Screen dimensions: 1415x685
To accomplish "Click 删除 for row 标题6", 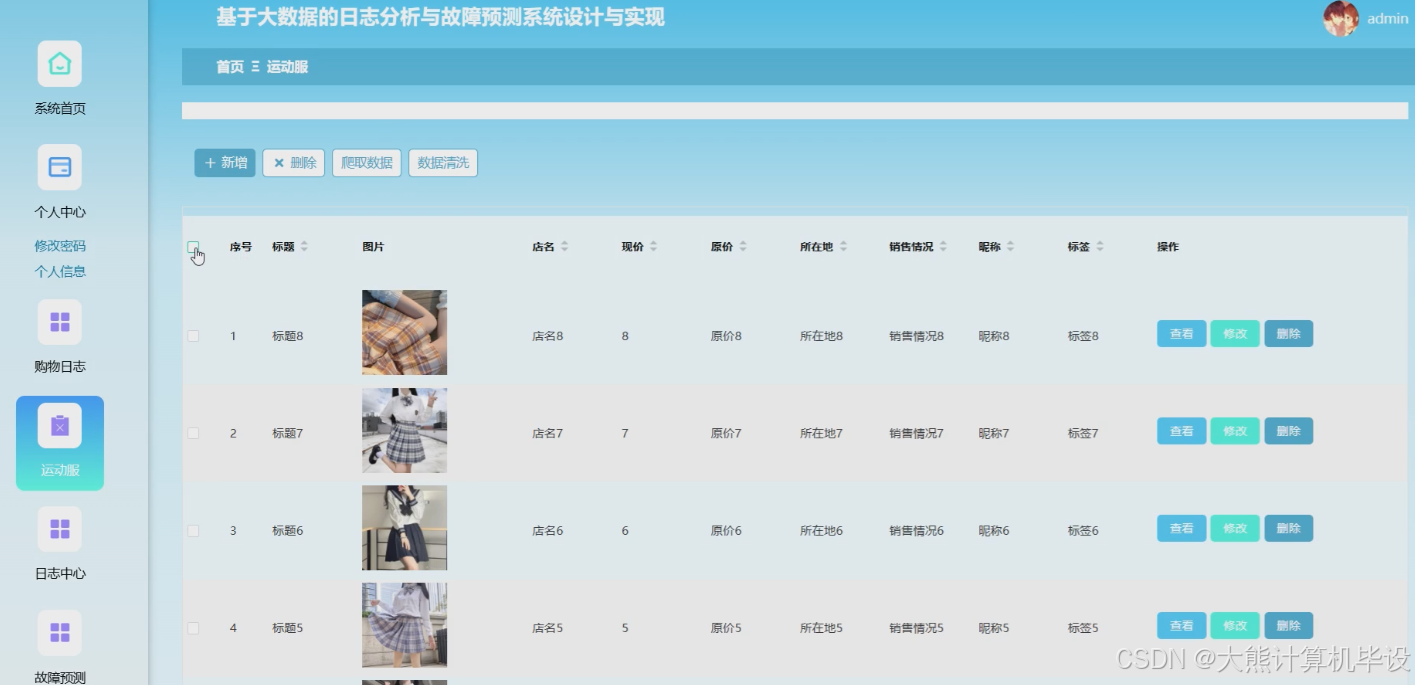I will pos(1289,528).
